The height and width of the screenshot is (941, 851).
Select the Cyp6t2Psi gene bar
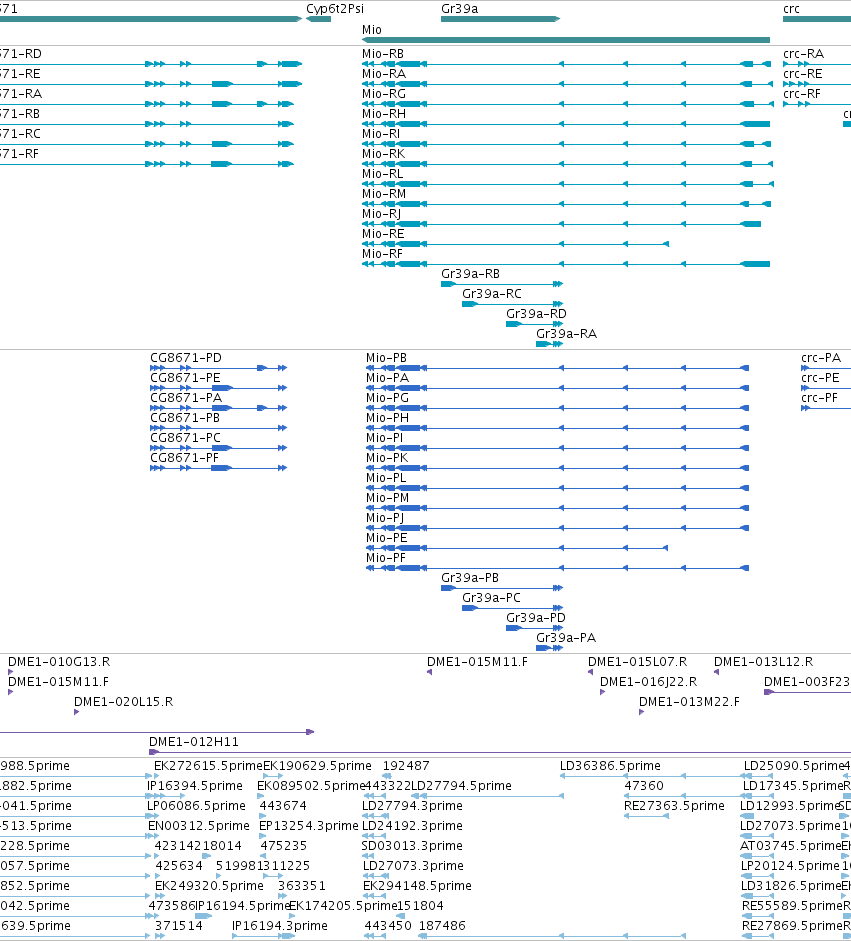(319, 19)
